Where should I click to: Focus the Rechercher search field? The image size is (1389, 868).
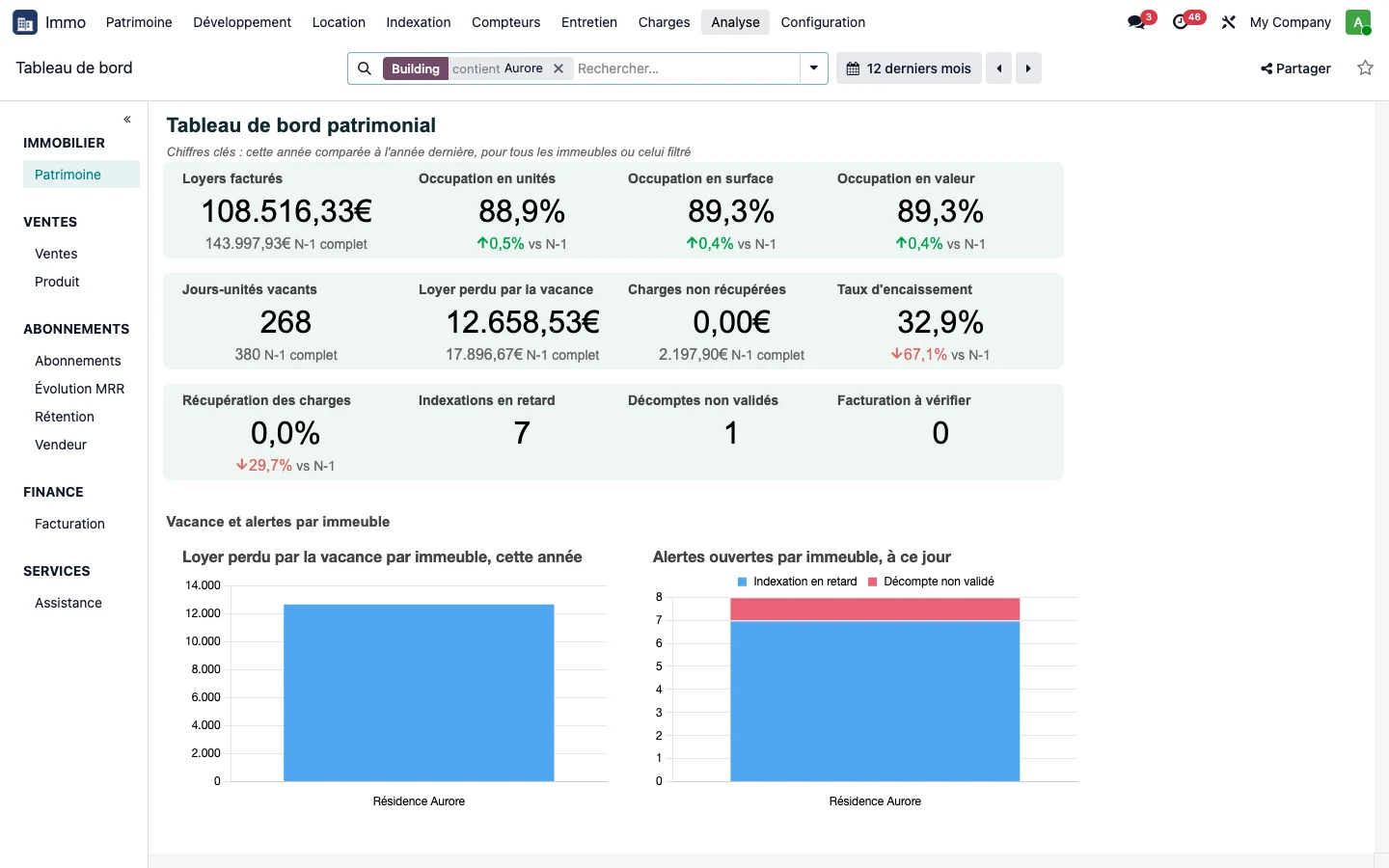[x=685, y=68]
